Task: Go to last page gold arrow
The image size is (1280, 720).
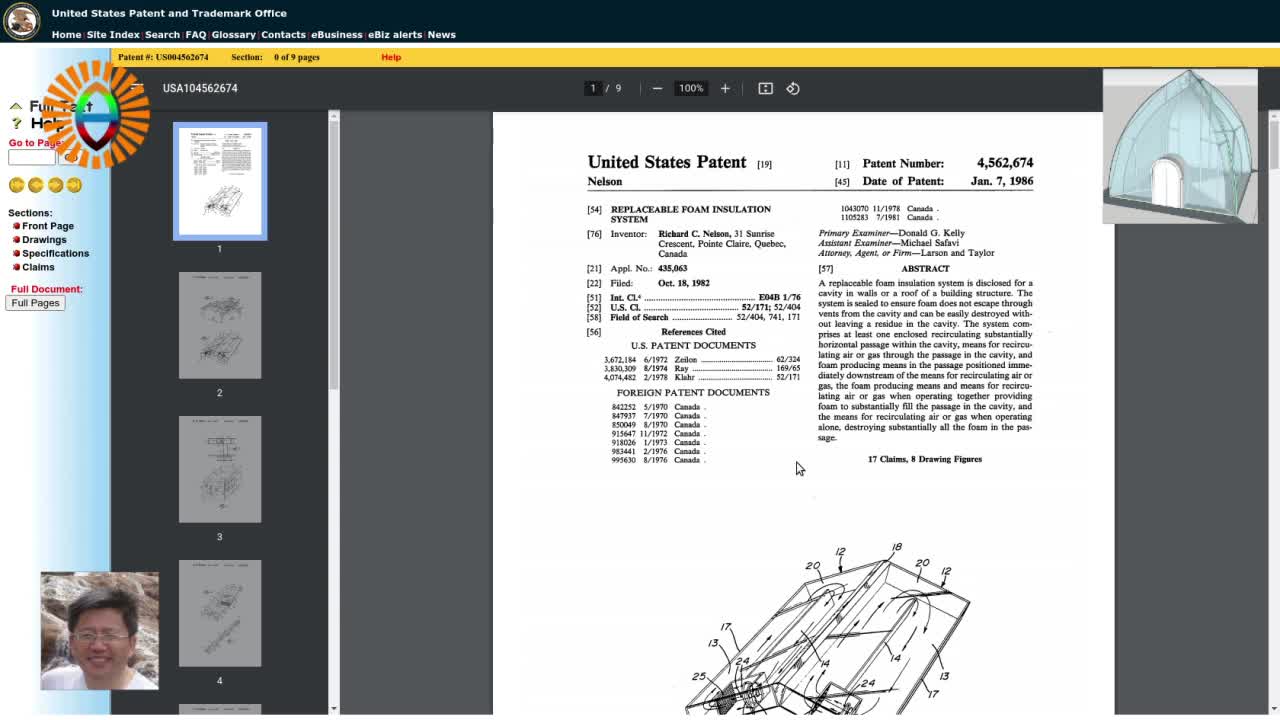Action: (74, 185)
